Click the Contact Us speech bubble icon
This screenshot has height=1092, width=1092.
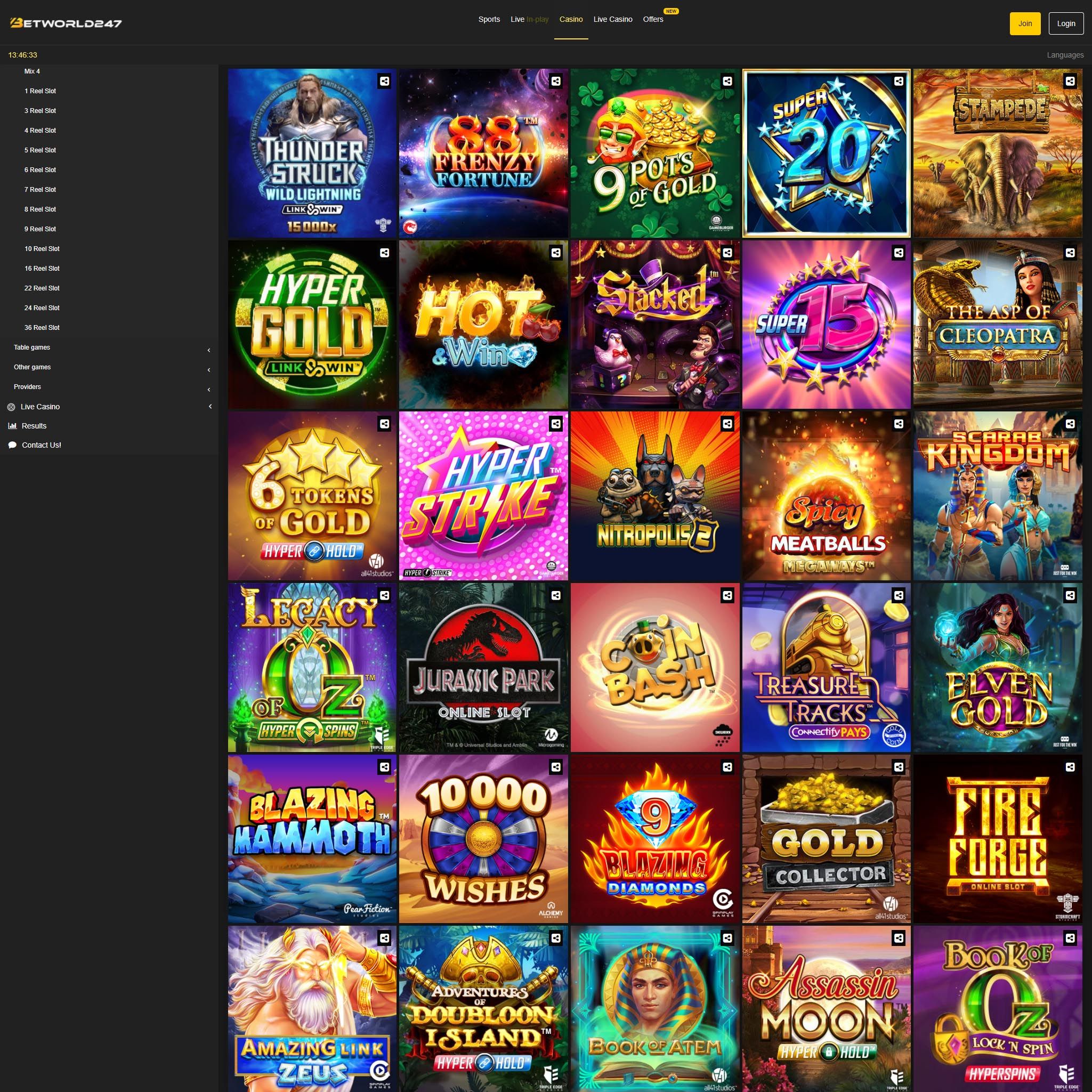(x=12, y=446)
